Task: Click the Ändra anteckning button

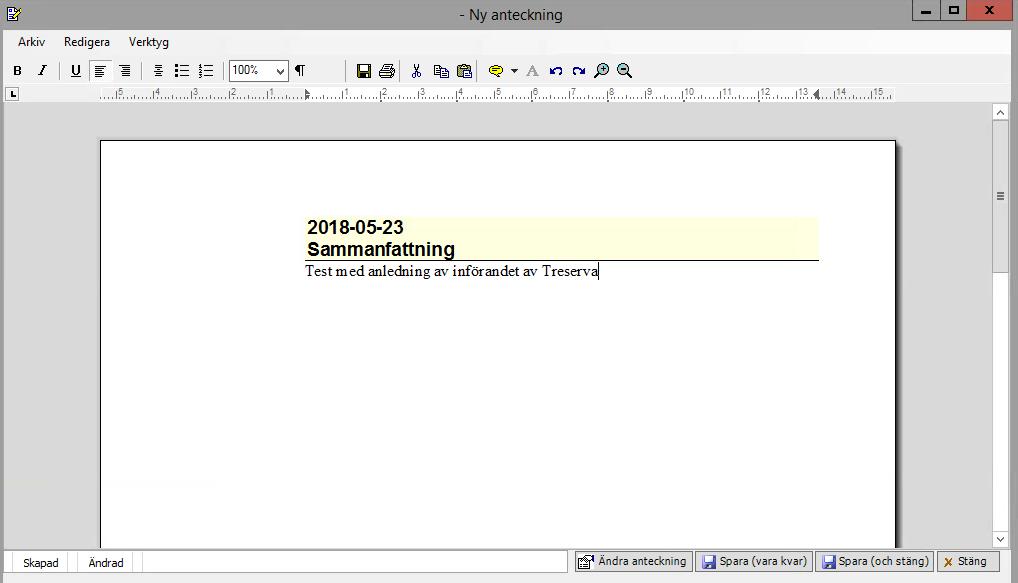Action: [x=633, y=562]
